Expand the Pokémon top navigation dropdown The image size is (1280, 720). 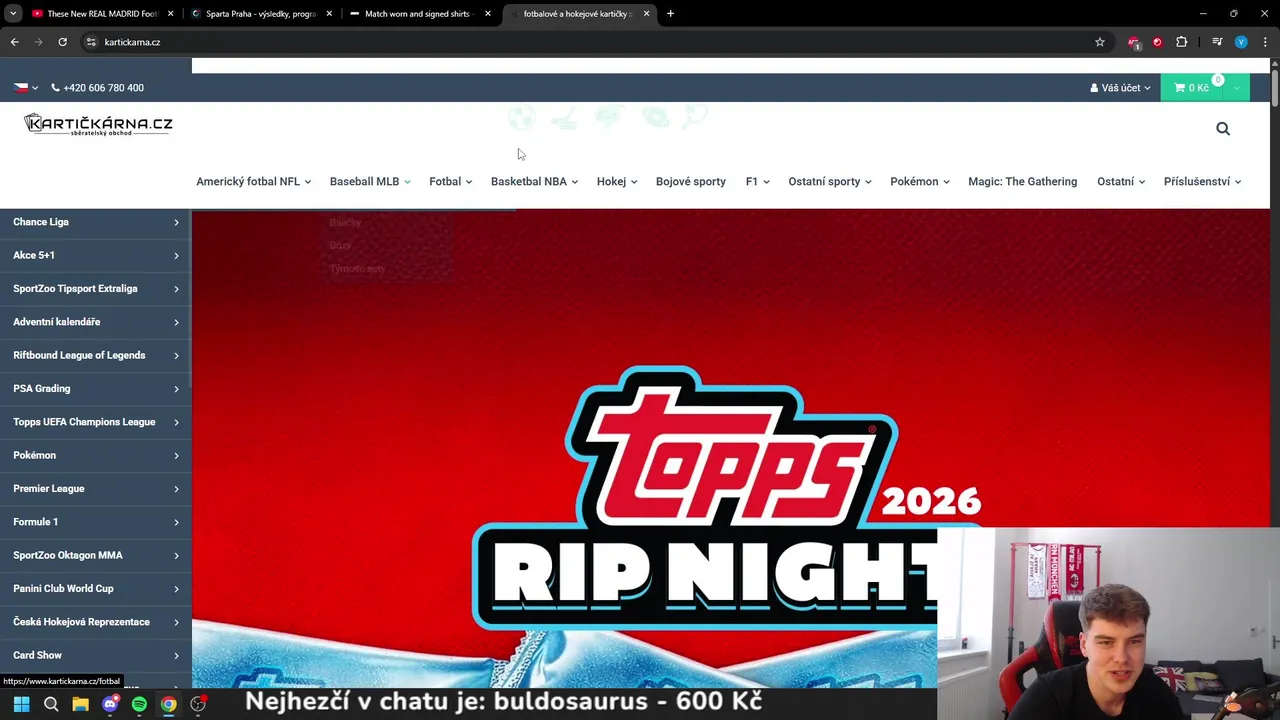click(x=919, y=181)
